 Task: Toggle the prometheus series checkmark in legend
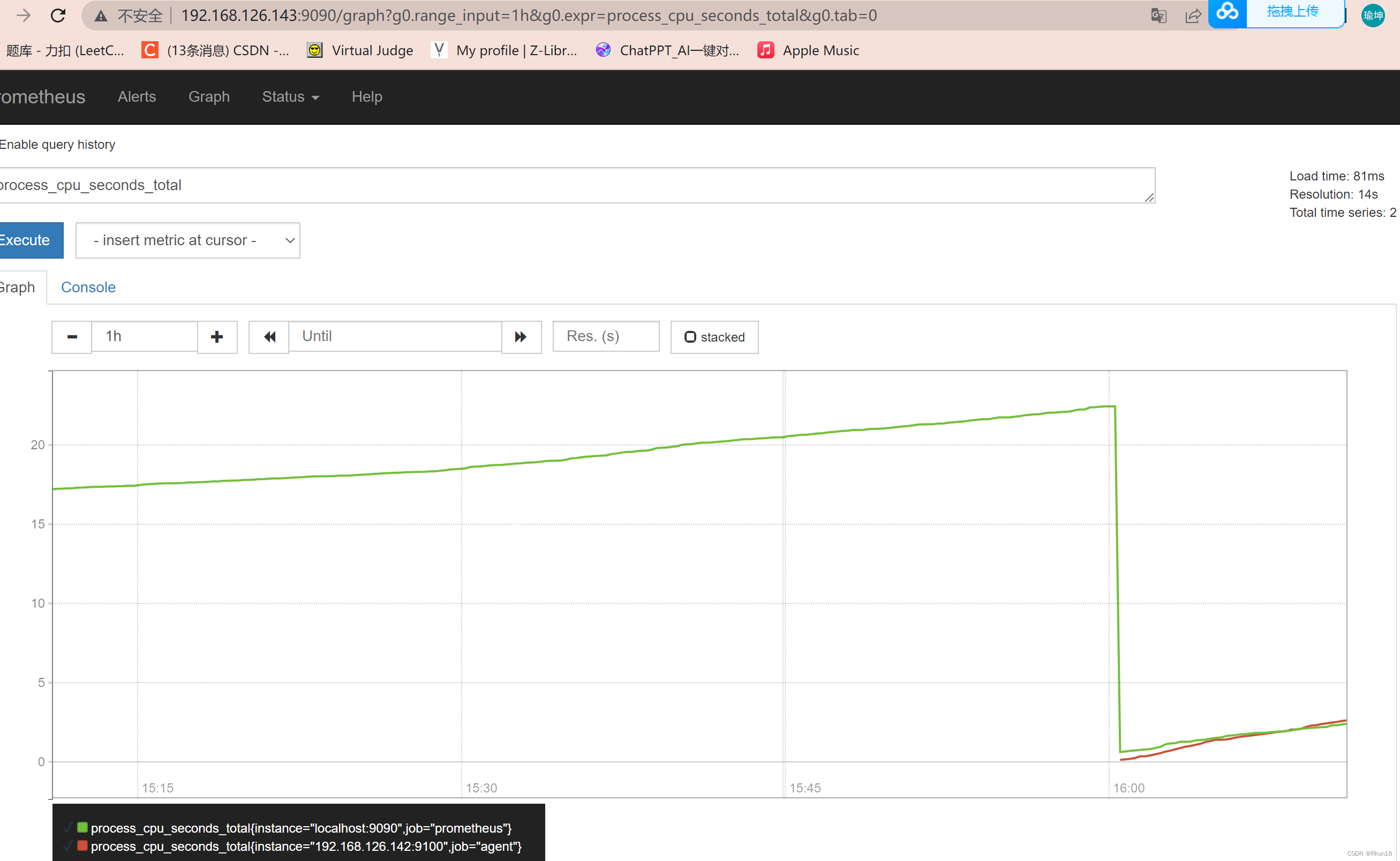pyautogui.click(x=68, y=827)
